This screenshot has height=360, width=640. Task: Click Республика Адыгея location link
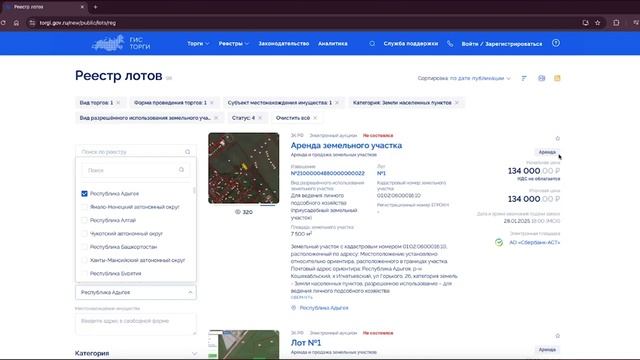324,308
